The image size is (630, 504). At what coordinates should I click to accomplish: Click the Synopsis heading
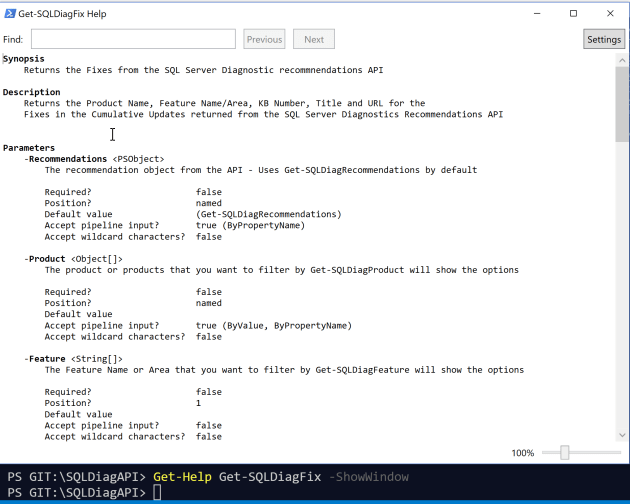tap(24, 59)
